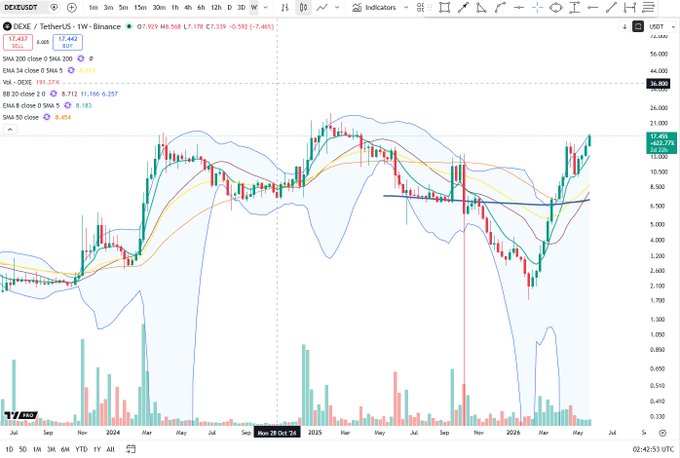Select the trend line tool
680x458 pixels.
coord(611,7)
